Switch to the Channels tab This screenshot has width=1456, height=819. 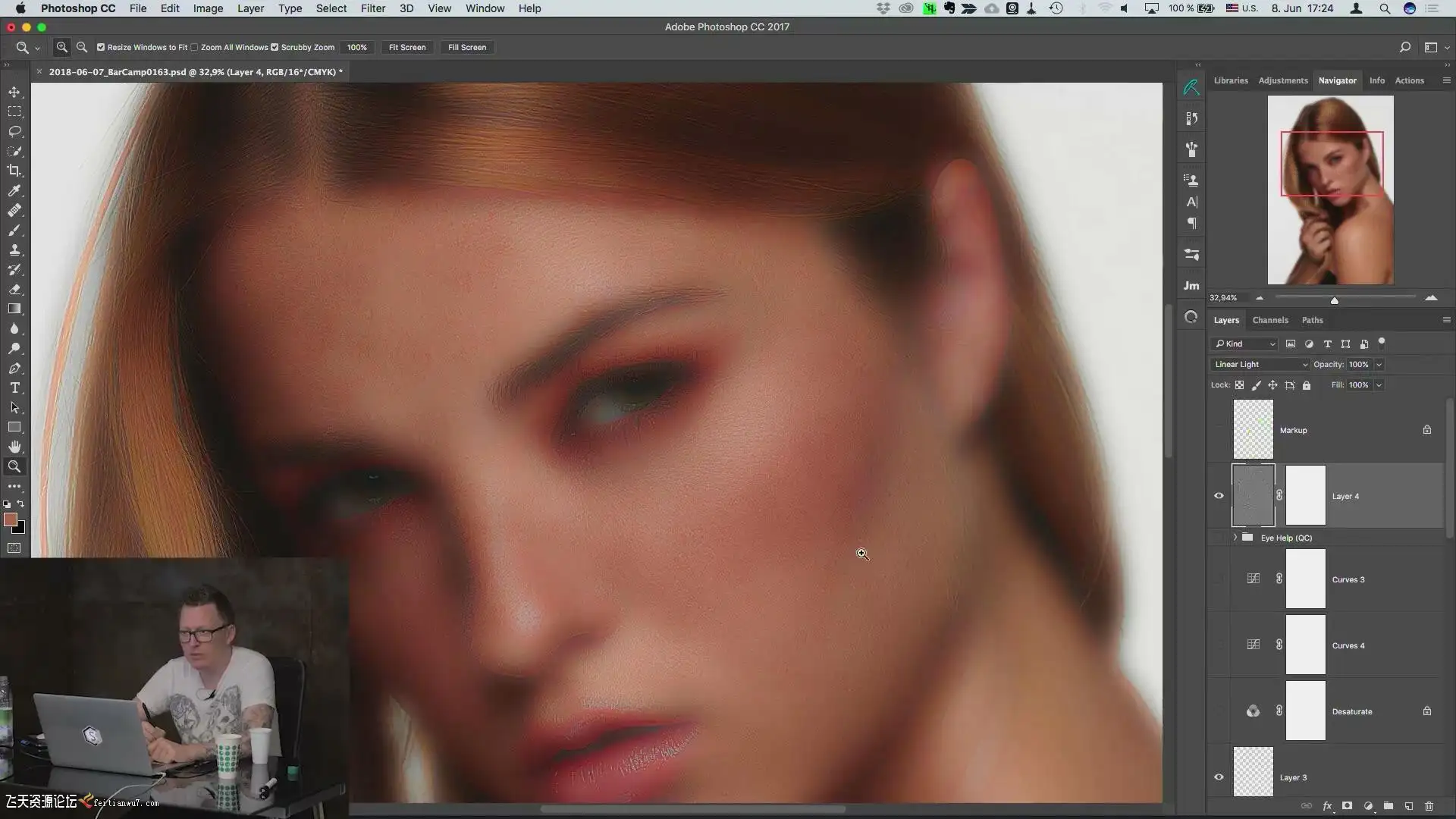1270,320
